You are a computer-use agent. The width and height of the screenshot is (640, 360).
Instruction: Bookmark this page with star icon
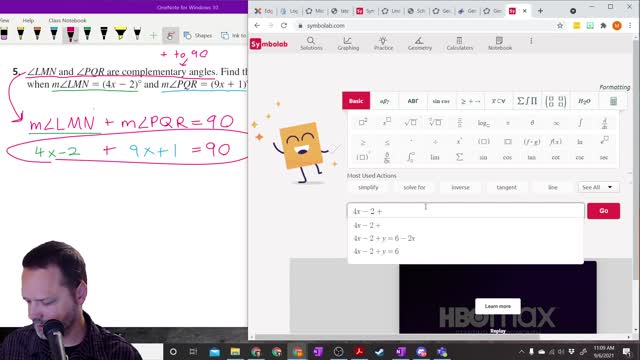560,25
